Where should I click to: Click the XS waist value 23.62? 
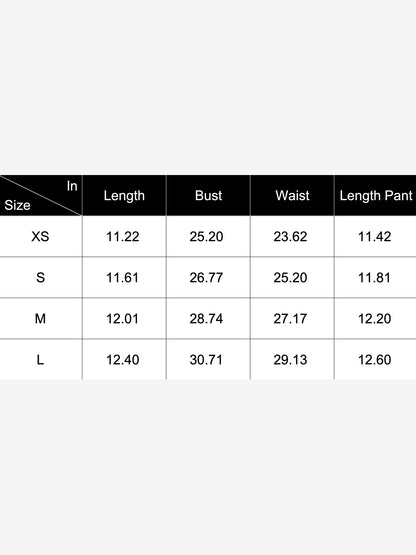pos(290,236)
